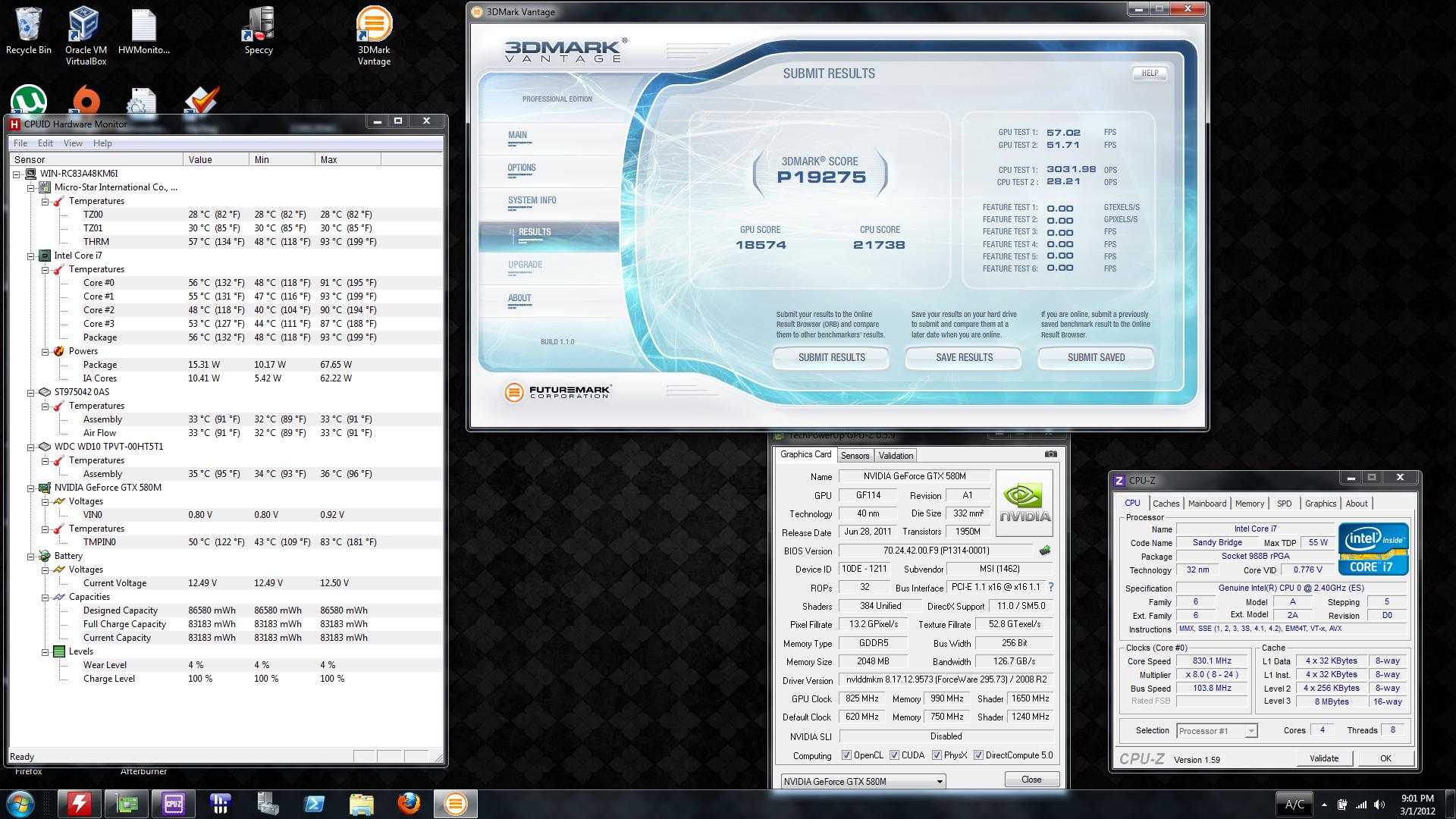This screenshot has height=819, width=1456.
Task: Click the Bus Interface question mark in GPU-Z
Action: click(x=1050, y=587)
